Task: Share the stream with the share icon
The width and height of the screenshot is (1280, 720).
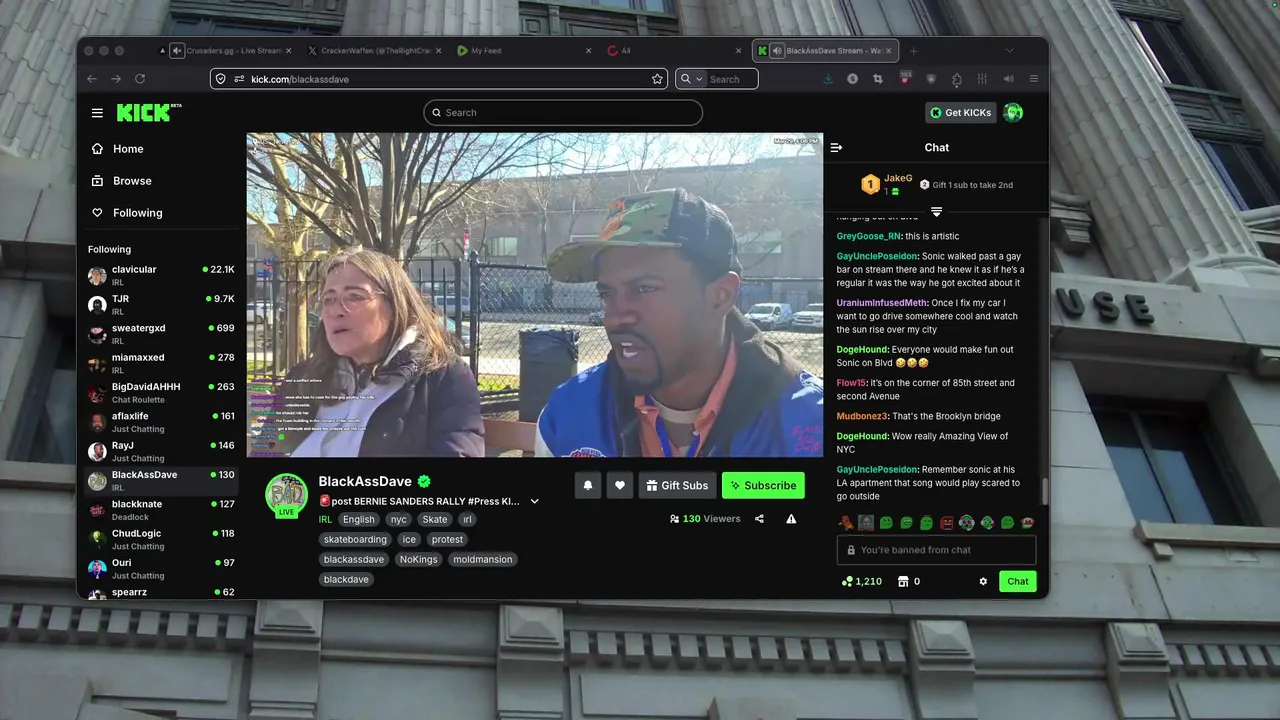Action: click(759, 519)
